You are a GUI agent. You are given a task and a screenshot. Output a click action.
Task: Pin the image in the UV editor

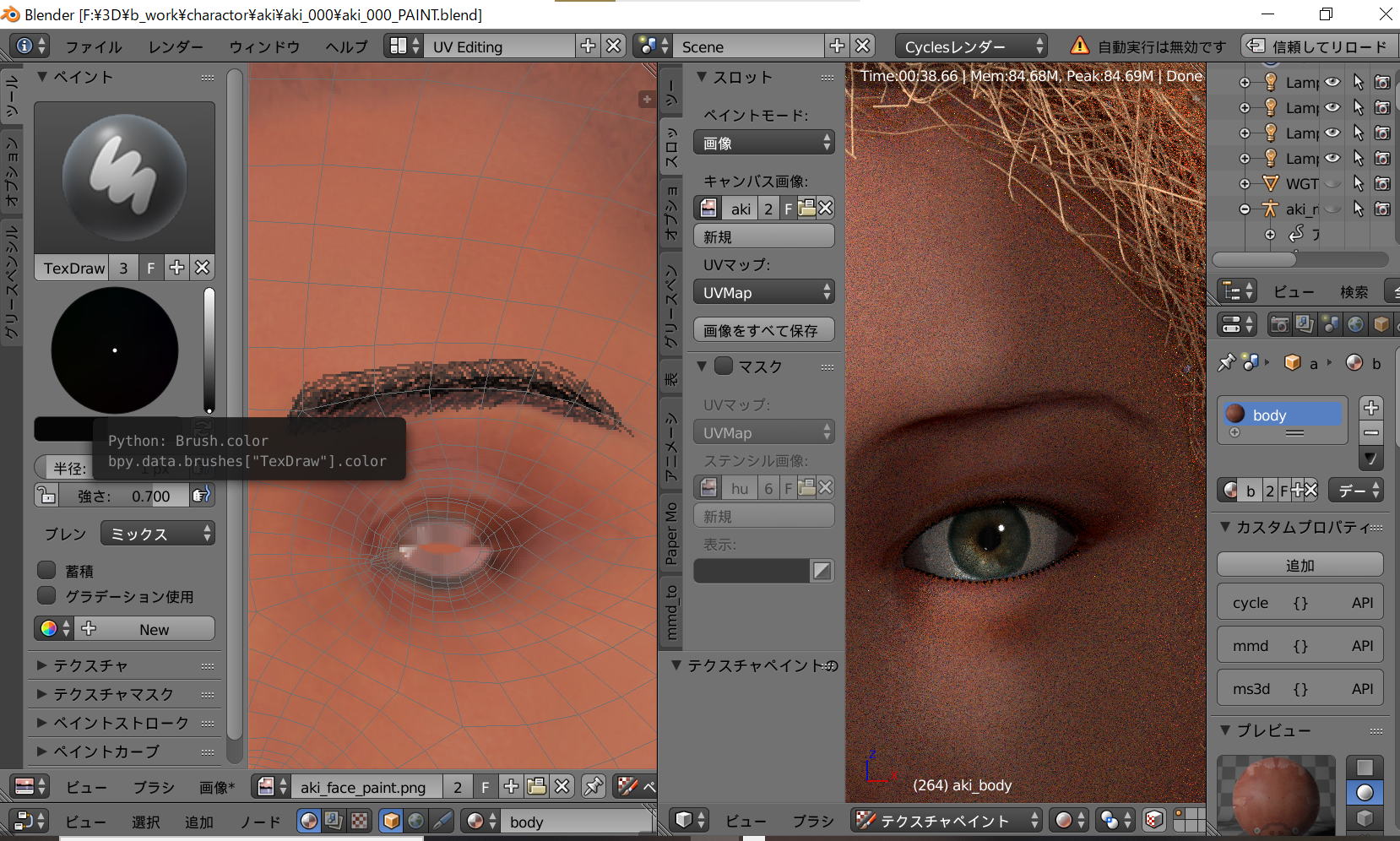point(594,787)
